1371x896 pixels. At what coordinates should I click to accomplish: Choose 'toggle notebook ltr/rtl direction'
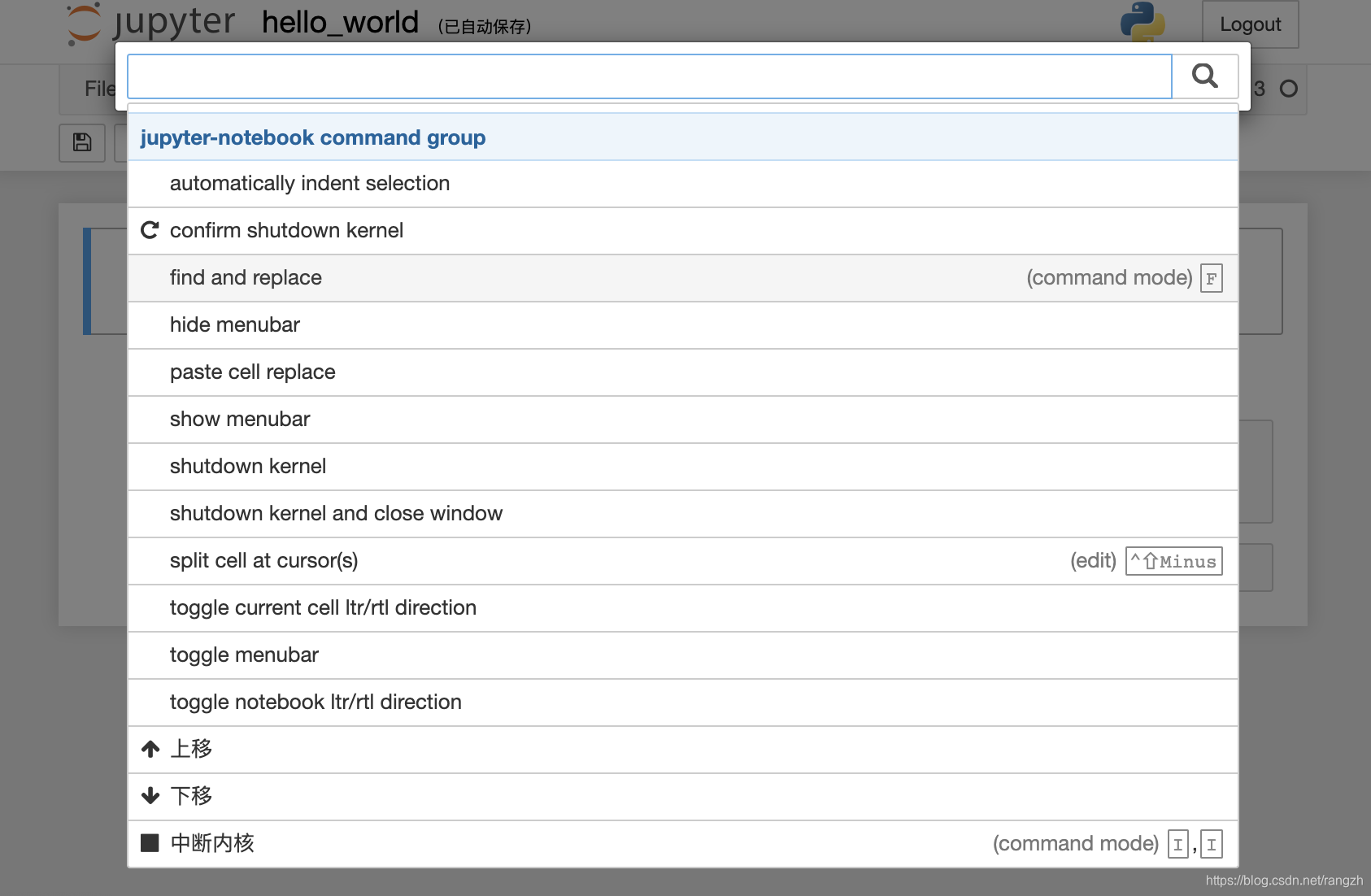683,702
